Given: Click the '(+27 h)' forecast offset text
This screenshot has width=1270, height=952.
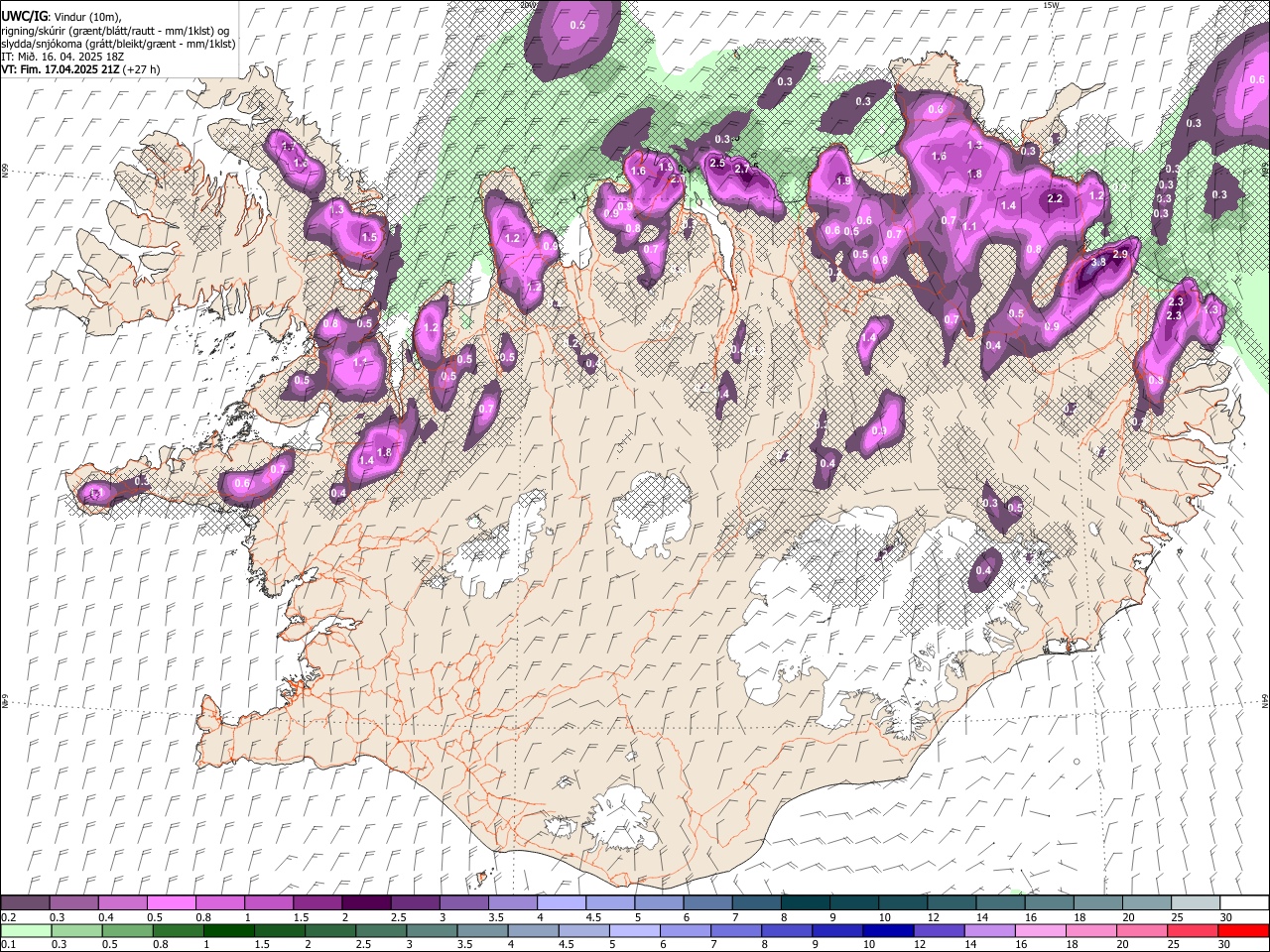Looking at the screenshot, I should pyautogui.click(x=140, y=69).
